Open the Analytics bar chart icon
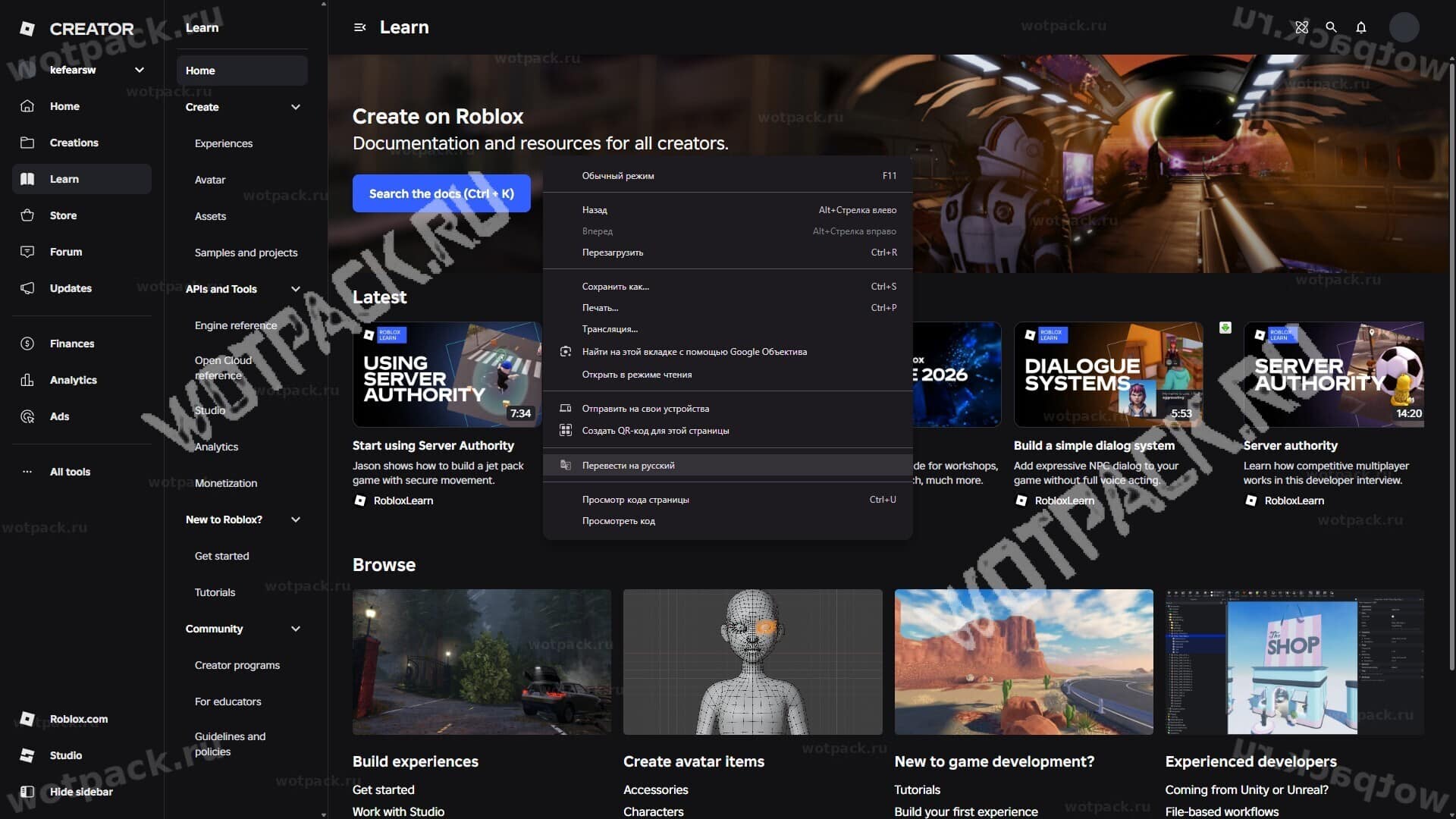 click(27, 380)
